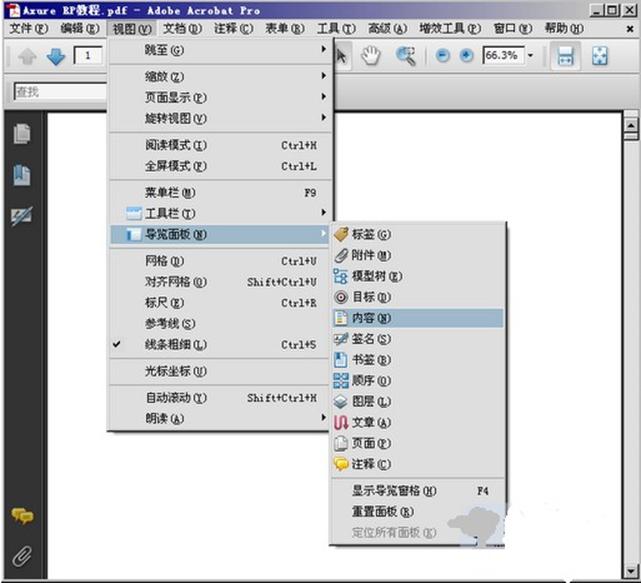641x583 pixels.
Task: Open the Pages panel in sidebar
Action: (22, 134)
